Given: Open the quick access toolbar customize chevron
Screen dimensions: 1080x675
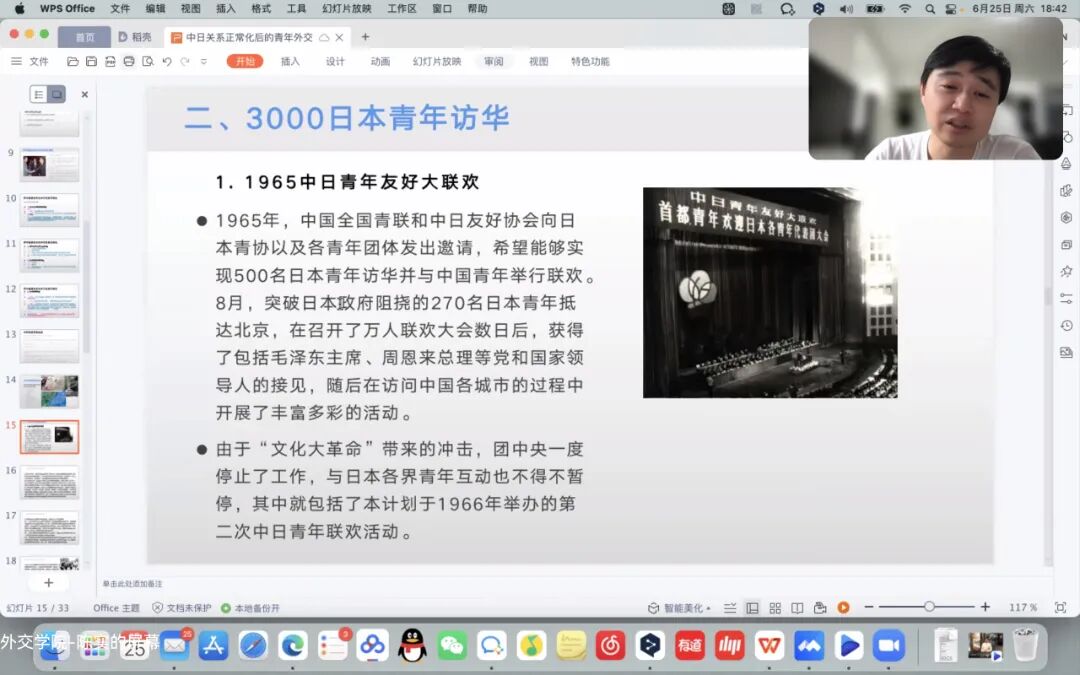Looking at the screenshot, I should (203, 61).
